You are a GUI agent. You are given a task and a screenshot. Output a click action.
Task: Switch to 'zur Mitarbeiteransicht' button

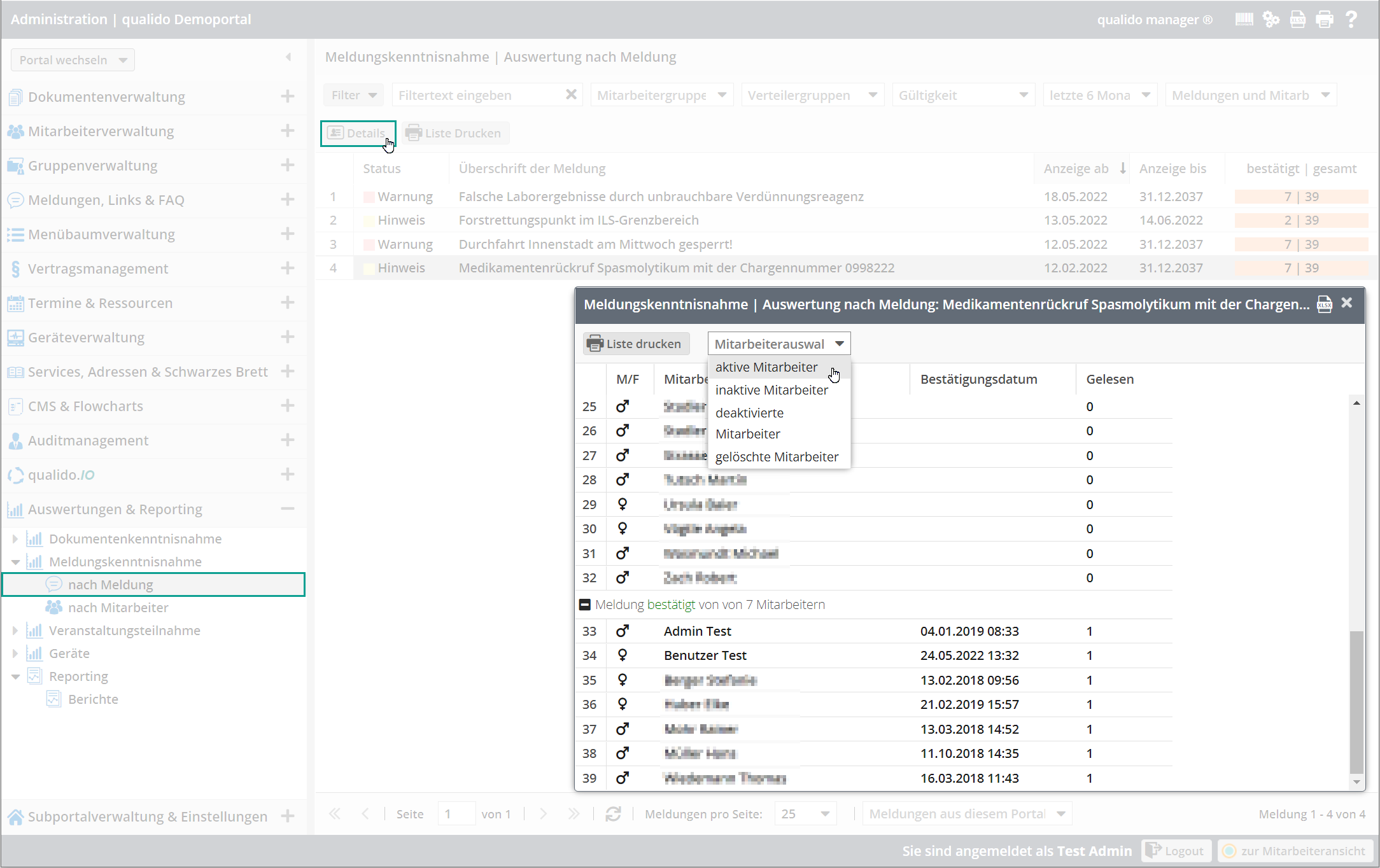pos(1294,851)
